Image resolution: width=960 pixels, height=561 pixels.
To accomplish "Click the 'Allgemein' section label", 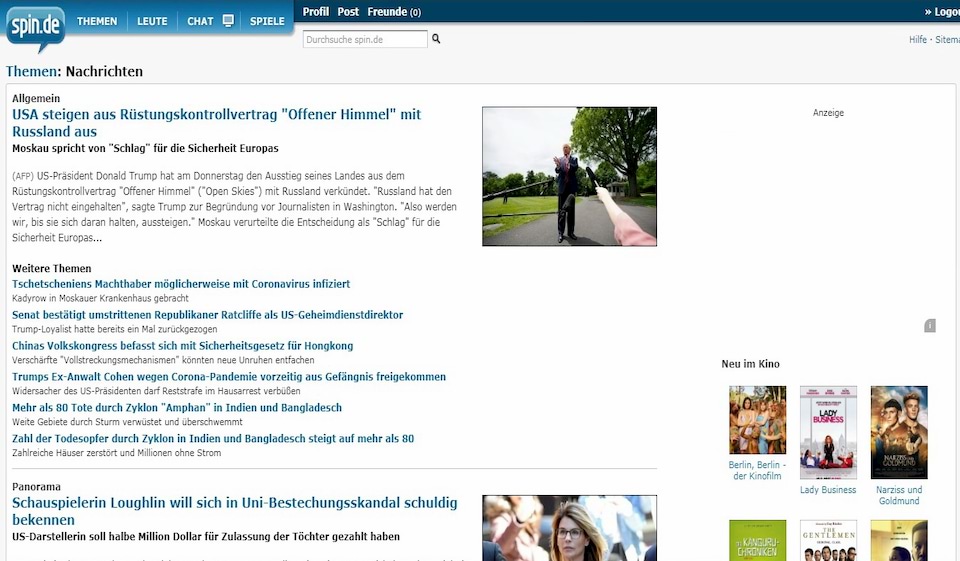I will (36, 98).
